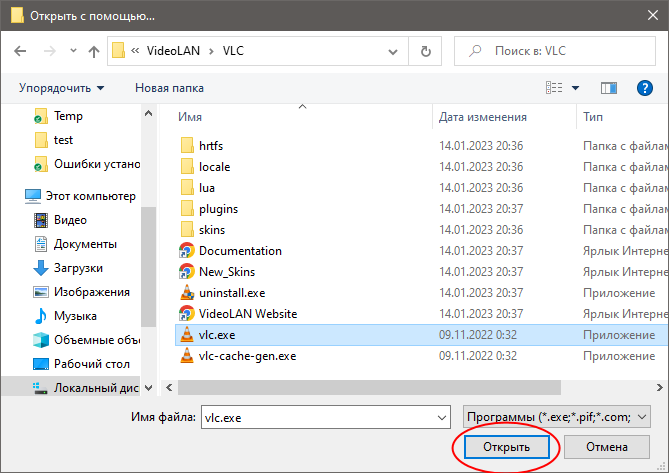The height and width of the screenshot is (473, 669).
Task: Refresh the VLC folder view
Action: click(425, 51)
